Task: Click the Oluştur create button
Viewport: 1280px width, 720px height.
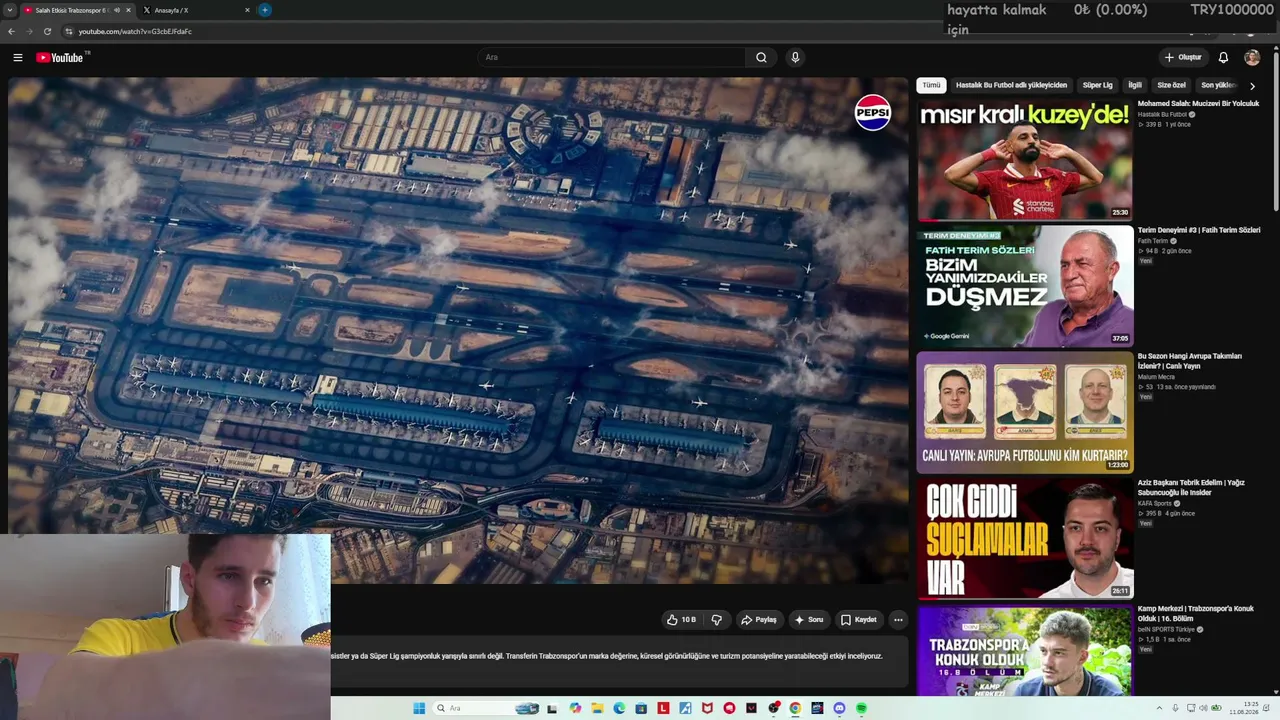Action: click(x=1182, y=58)
